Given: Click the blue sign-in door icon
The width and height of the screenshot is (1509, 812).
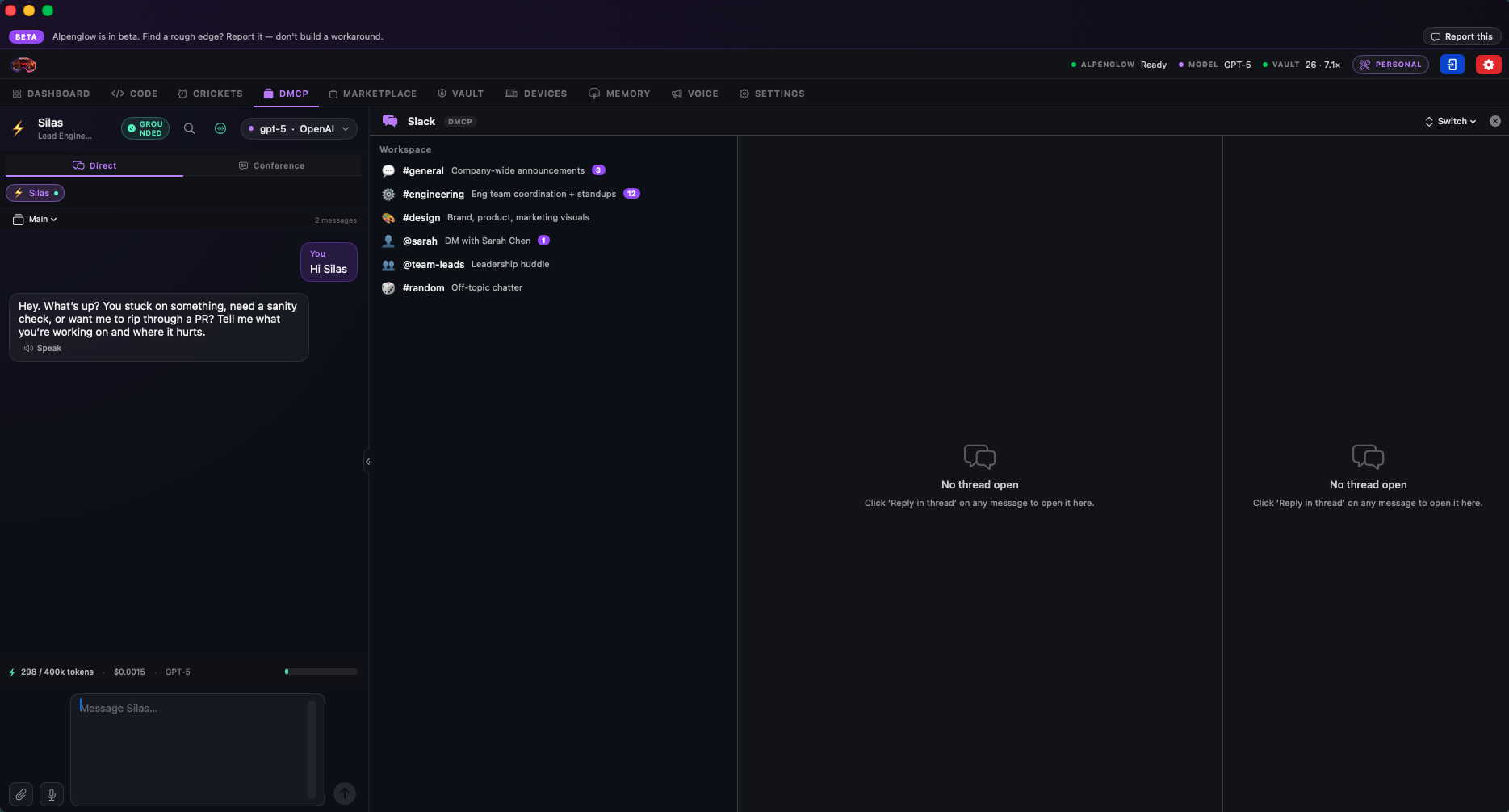Looking at the screenshot, I should 1452,65.
